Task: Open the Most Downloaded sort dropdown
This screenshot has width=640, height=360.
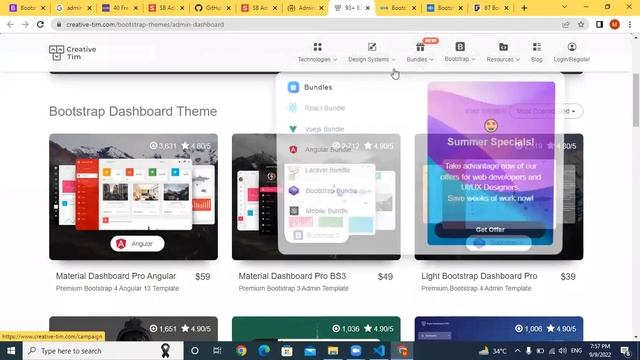Action: point(546,111)
